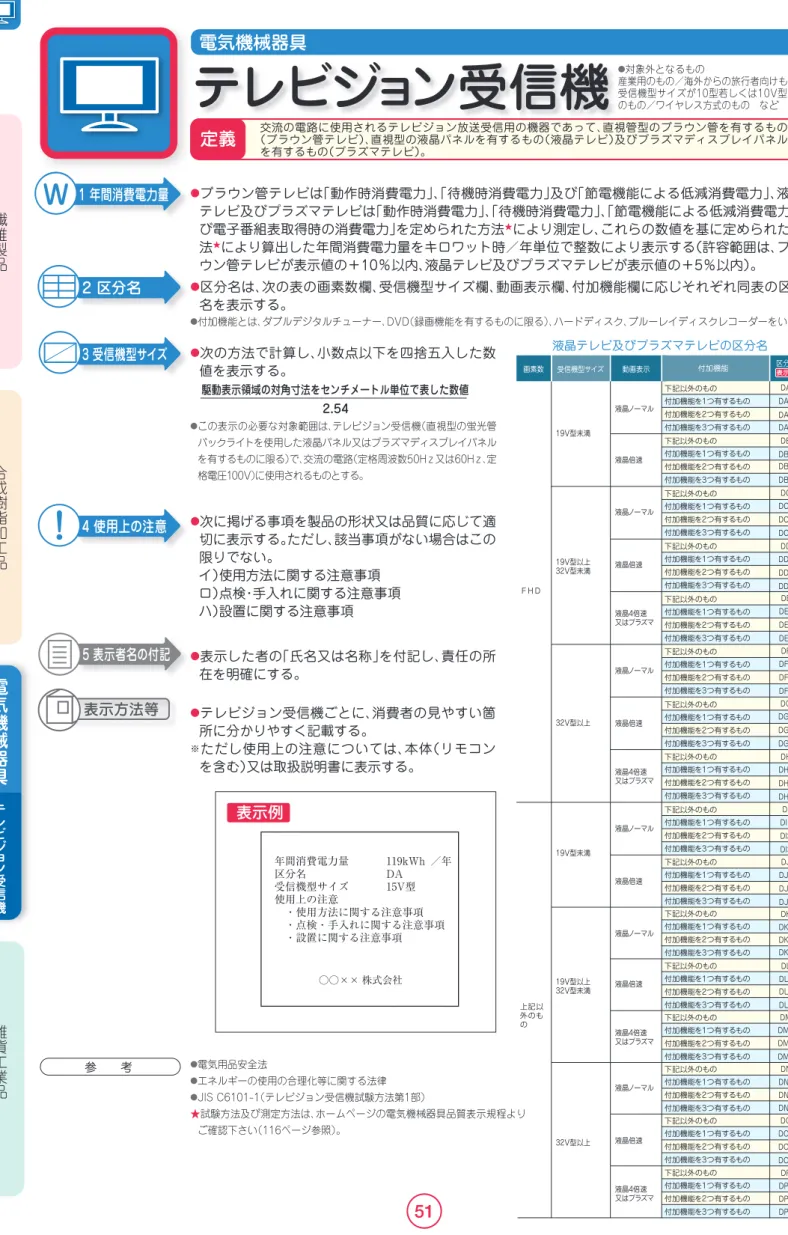Click page number 51

[424, 1212]
